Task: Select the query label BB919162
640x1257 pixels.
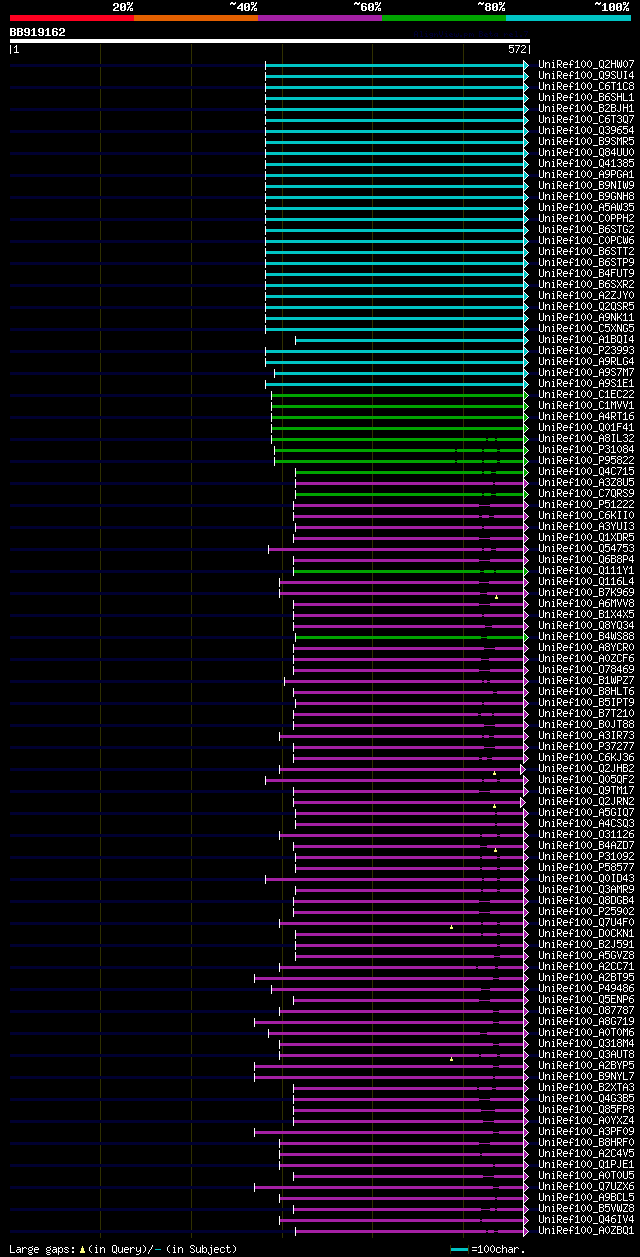Action: tap(38, 32)
